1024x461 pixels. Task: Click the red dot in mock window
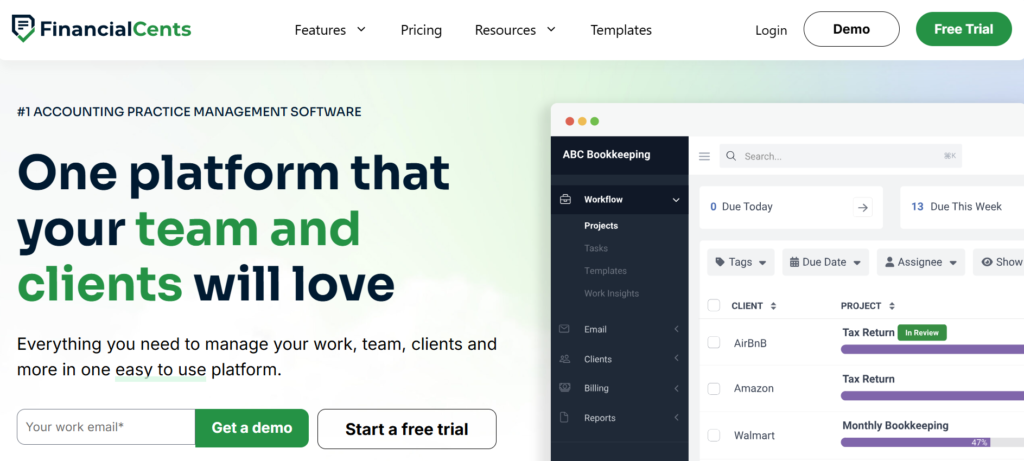(x=569, y=121)
